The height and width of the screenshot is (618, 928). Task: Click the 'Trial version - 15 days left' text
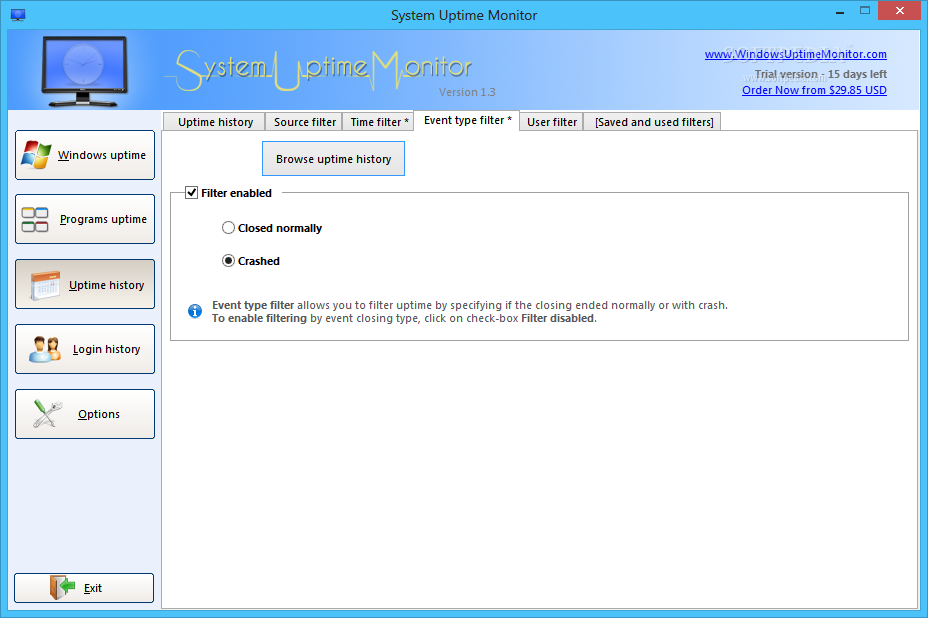tap(820, 74)
